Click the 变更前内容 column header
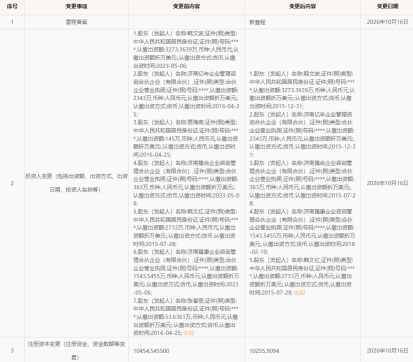 186,6
